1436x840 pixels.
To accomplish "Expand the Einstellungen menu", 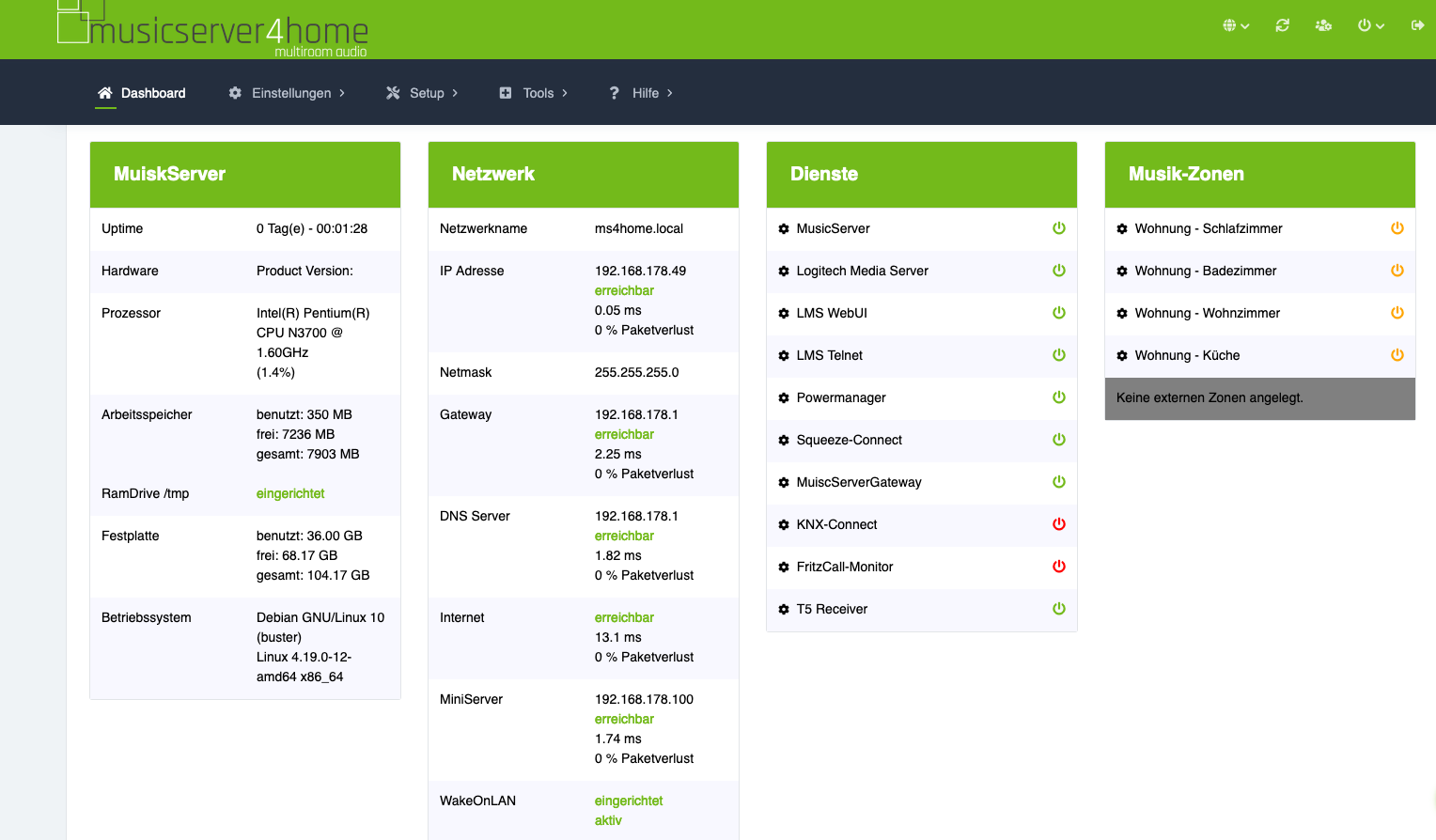I will point(287,93).
